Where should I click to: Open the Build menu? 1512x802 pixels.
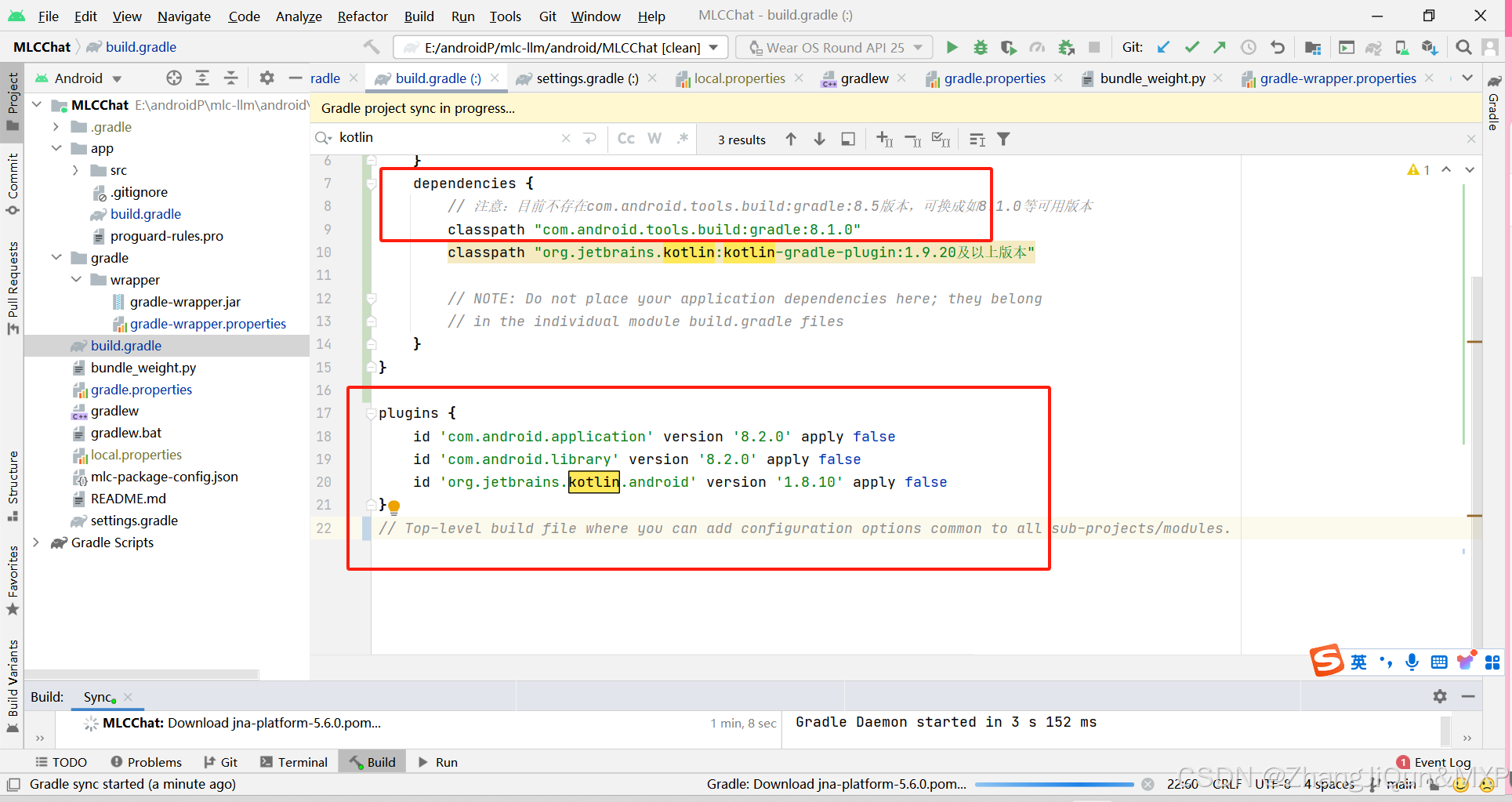pos(419,16)
